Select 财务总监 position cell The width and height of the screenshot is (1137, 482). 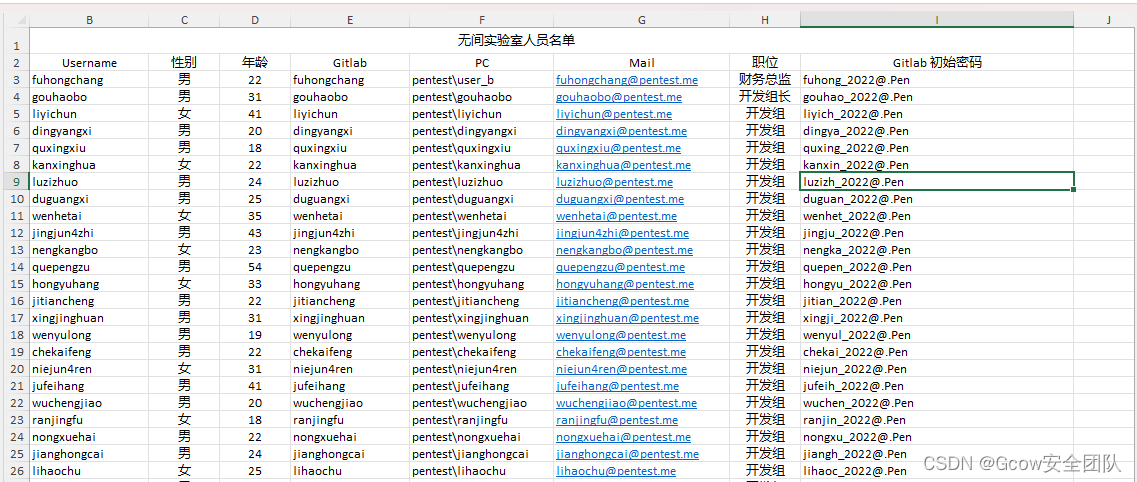click(x=765, y=80)
